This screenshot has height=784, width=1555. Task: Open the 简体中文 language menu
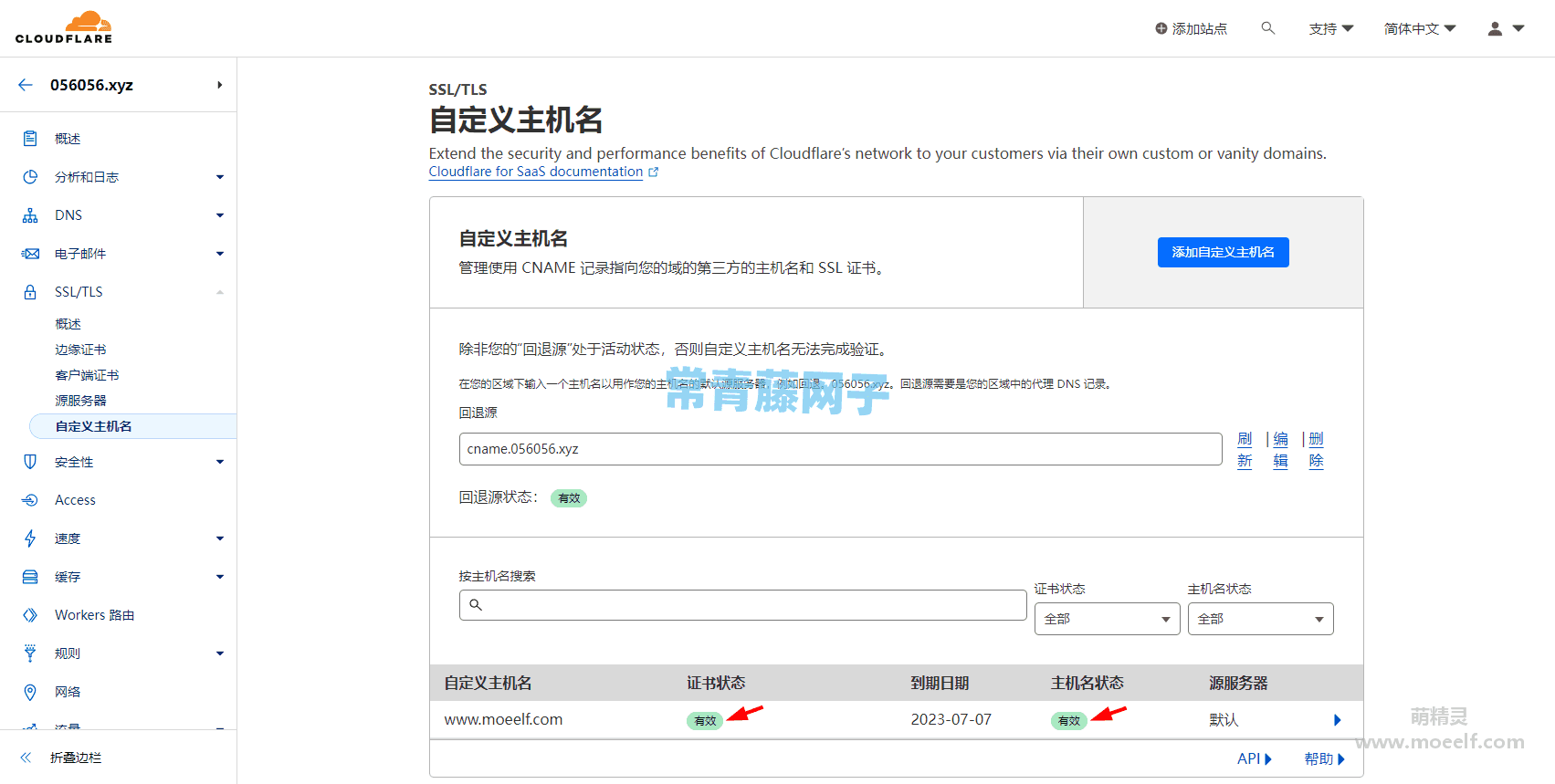pos(1420,28)
